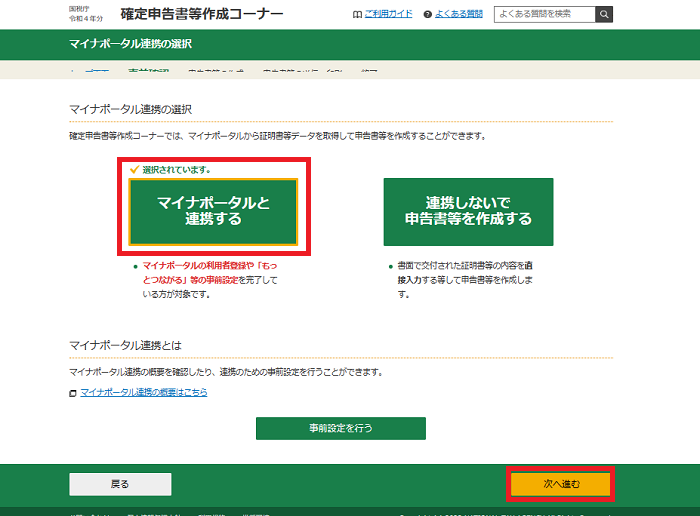This screenshot has height=516, width=700.
Task: Open the よくある質問 link
Action: pyautogui.click(x=459, y=15)
